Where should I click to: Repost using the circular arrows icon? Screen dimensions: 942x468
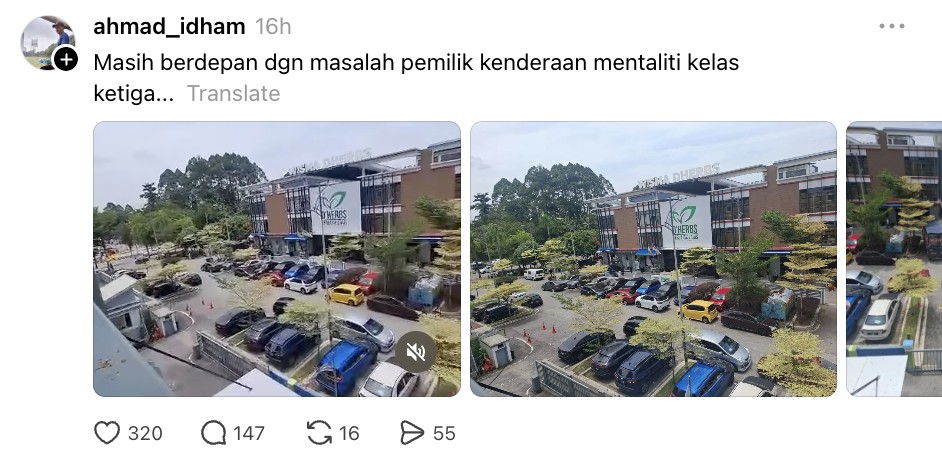319,433
